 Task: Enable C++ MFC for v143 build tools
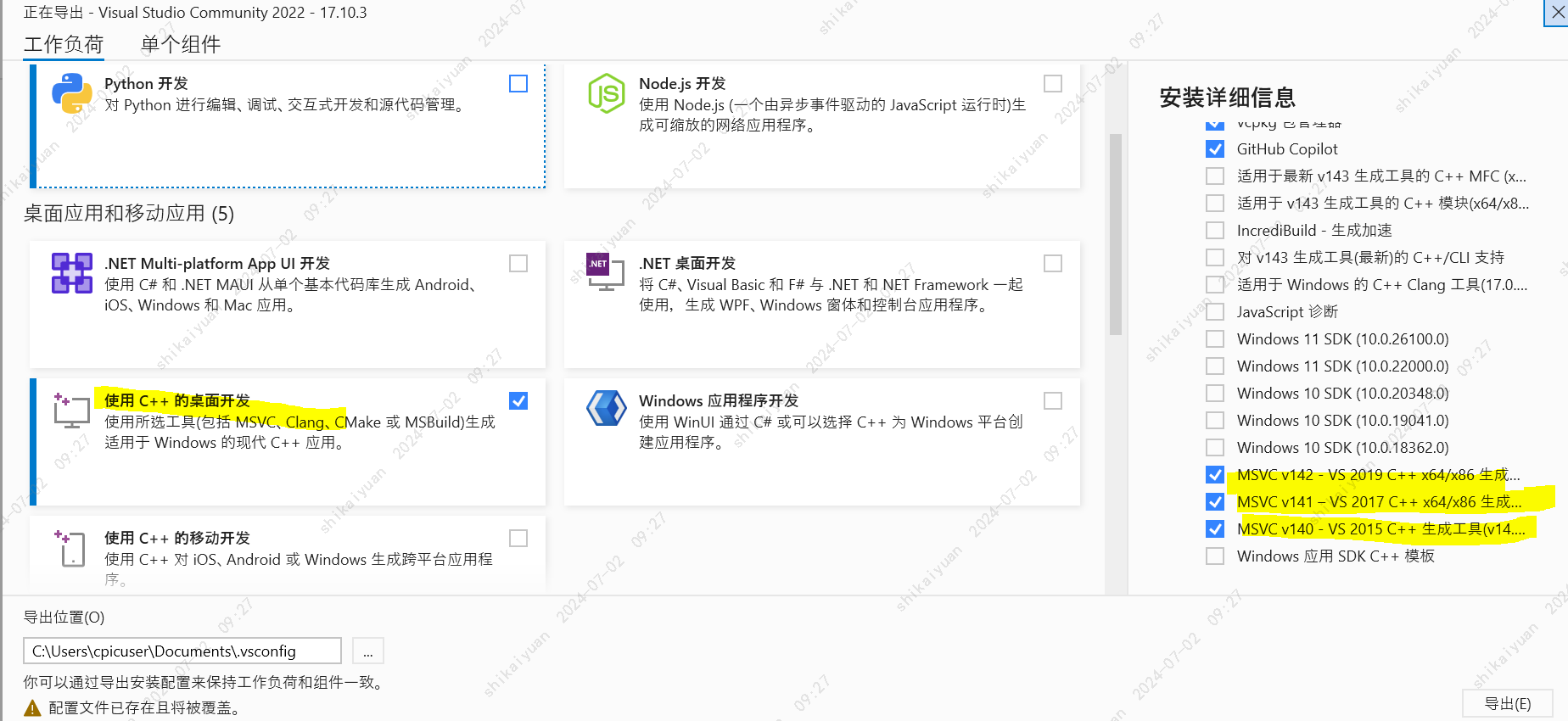click(1215, 176)
